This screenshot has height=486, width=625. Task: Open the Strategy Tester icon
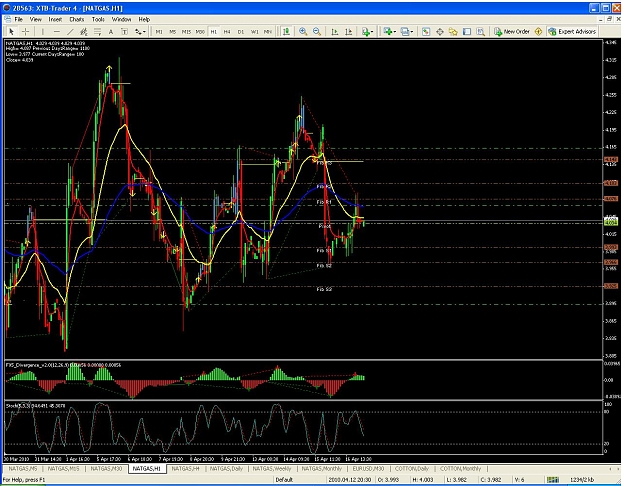pyautogui.click(x=481, y=31)
